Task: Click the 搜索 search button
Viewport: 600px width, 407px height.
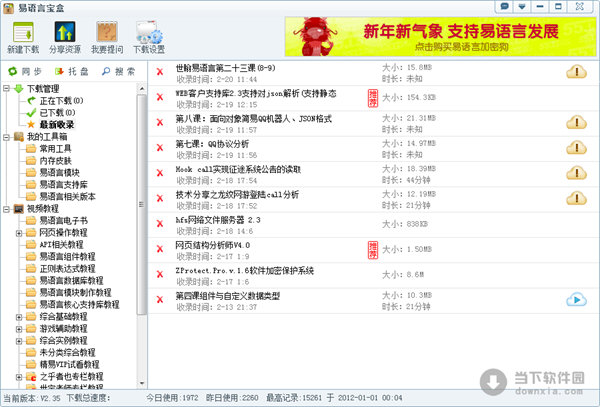Action: pyautogui.click(x=119, y=72)
